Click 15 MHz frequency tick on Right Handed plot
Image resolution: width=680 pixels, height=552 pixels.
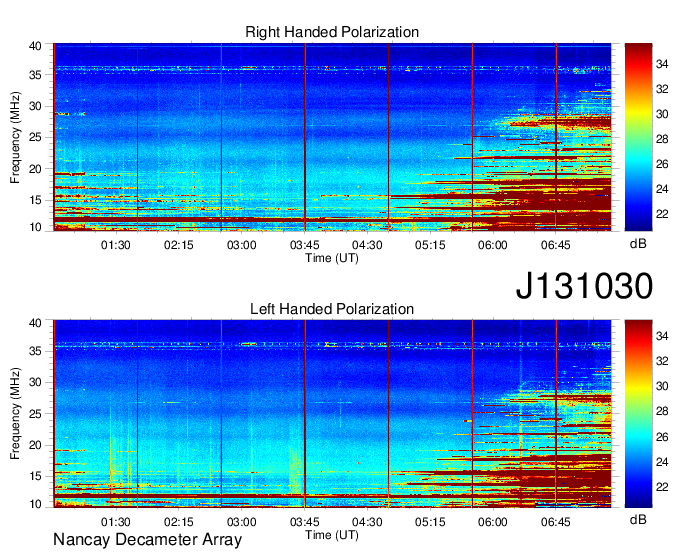click(x=35, y=200)
